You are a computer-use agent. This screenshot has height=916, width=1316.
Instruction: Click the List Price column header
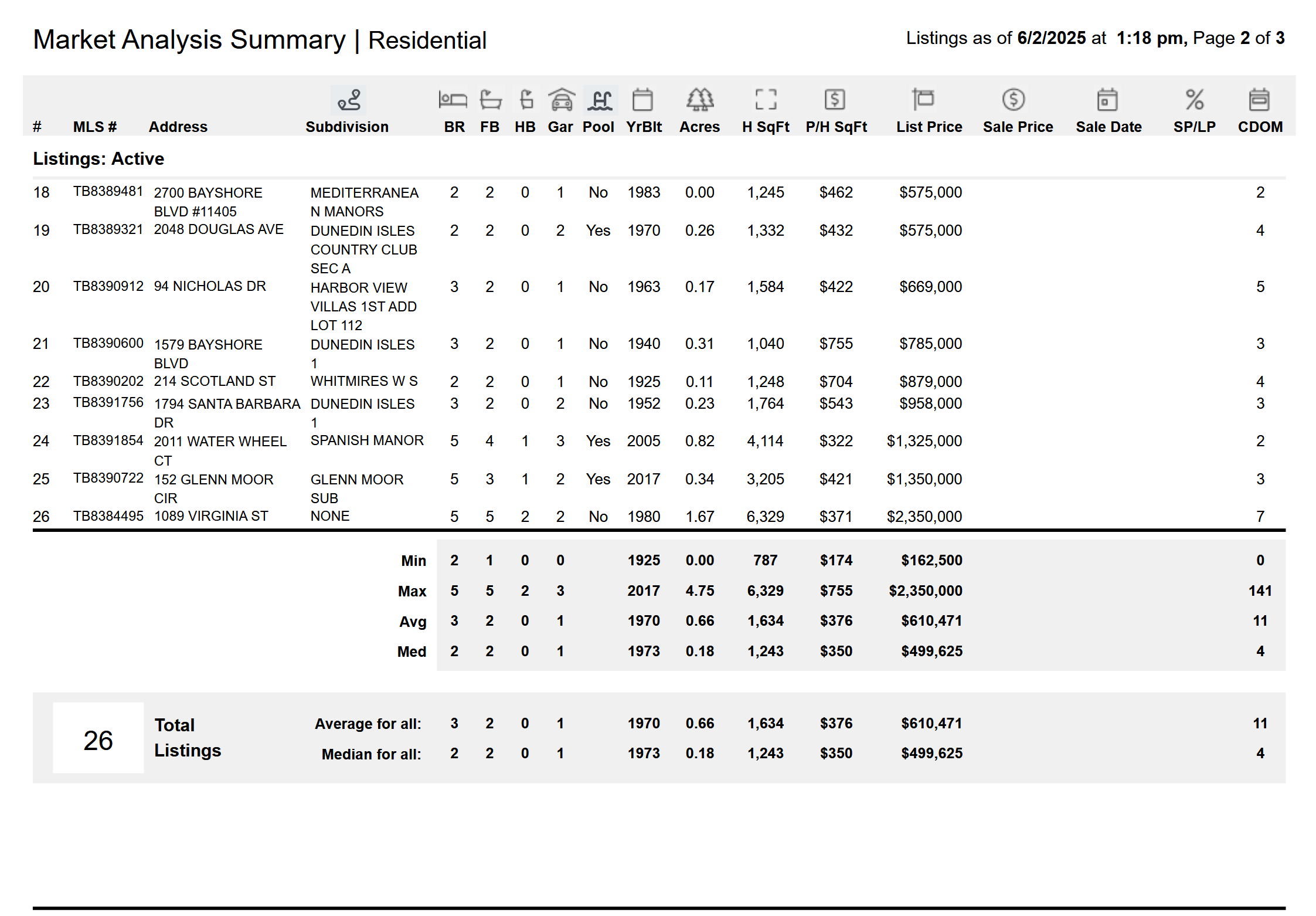[929, 127]
